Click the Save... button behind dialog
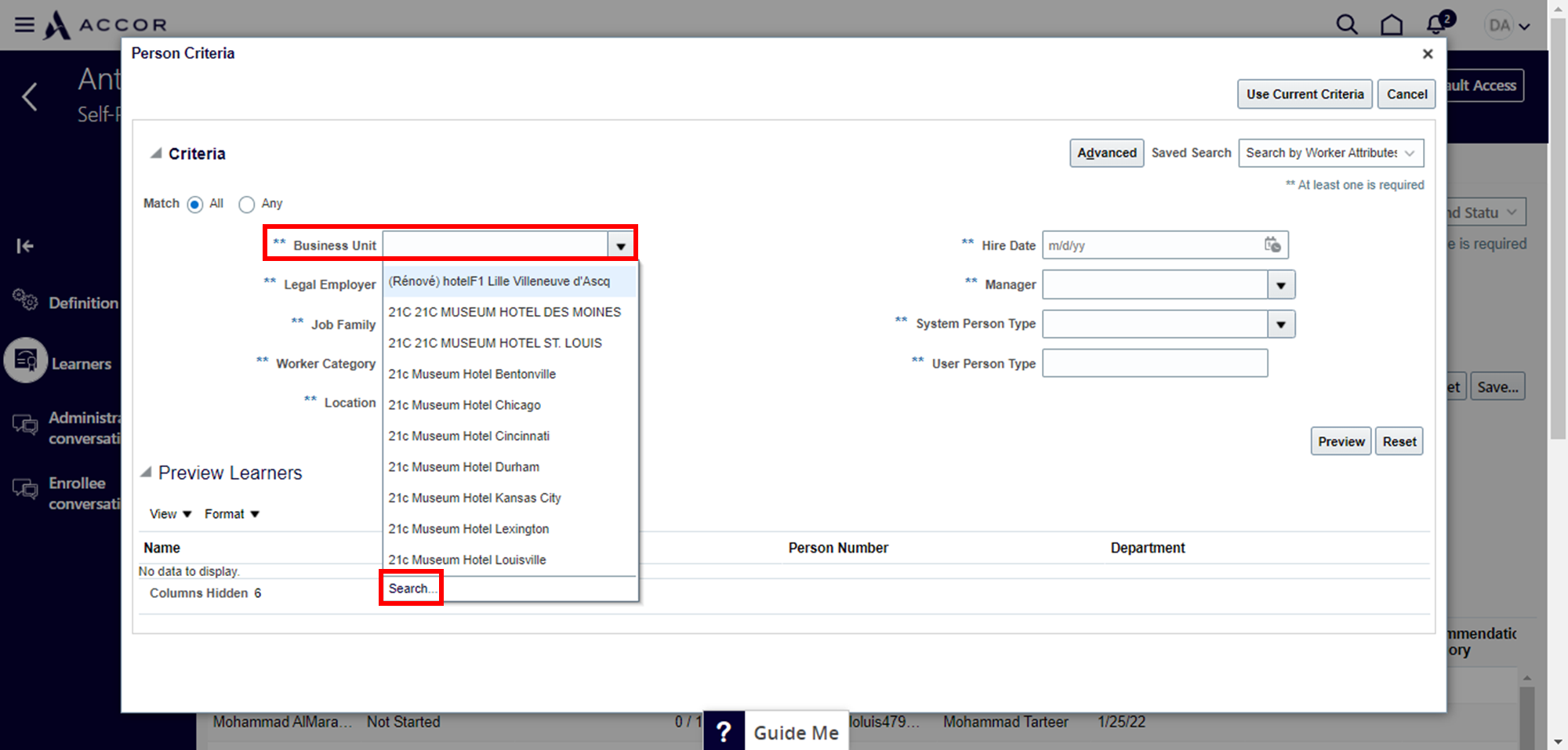The width and height of the screenshot is (1568, 750). 1497,386
